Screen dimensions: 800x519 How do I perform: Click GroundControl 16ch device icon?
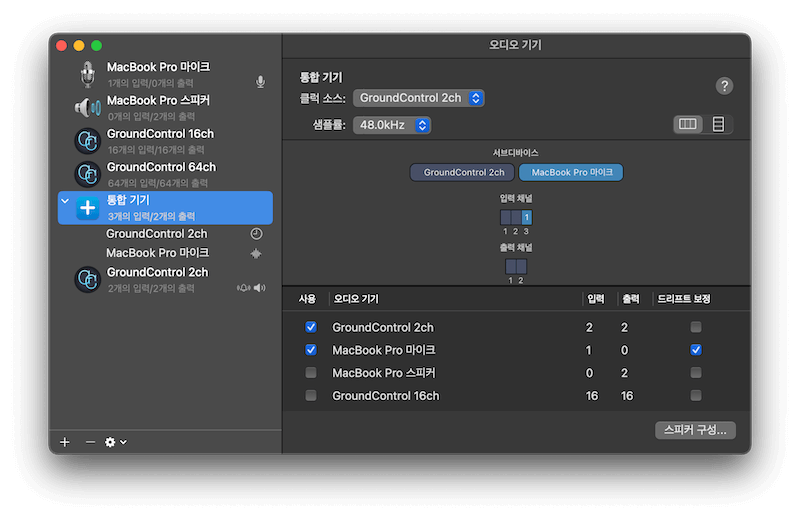click(x=88, y=141)
